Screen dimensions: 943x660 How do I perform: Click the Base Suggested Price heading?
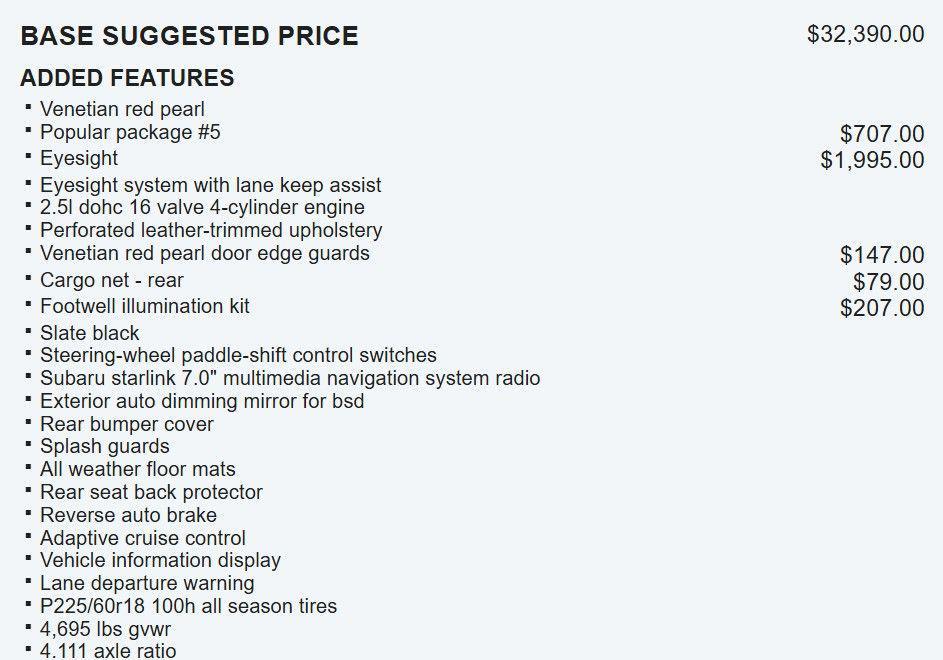pyautogui.click(x=189, y=36)
